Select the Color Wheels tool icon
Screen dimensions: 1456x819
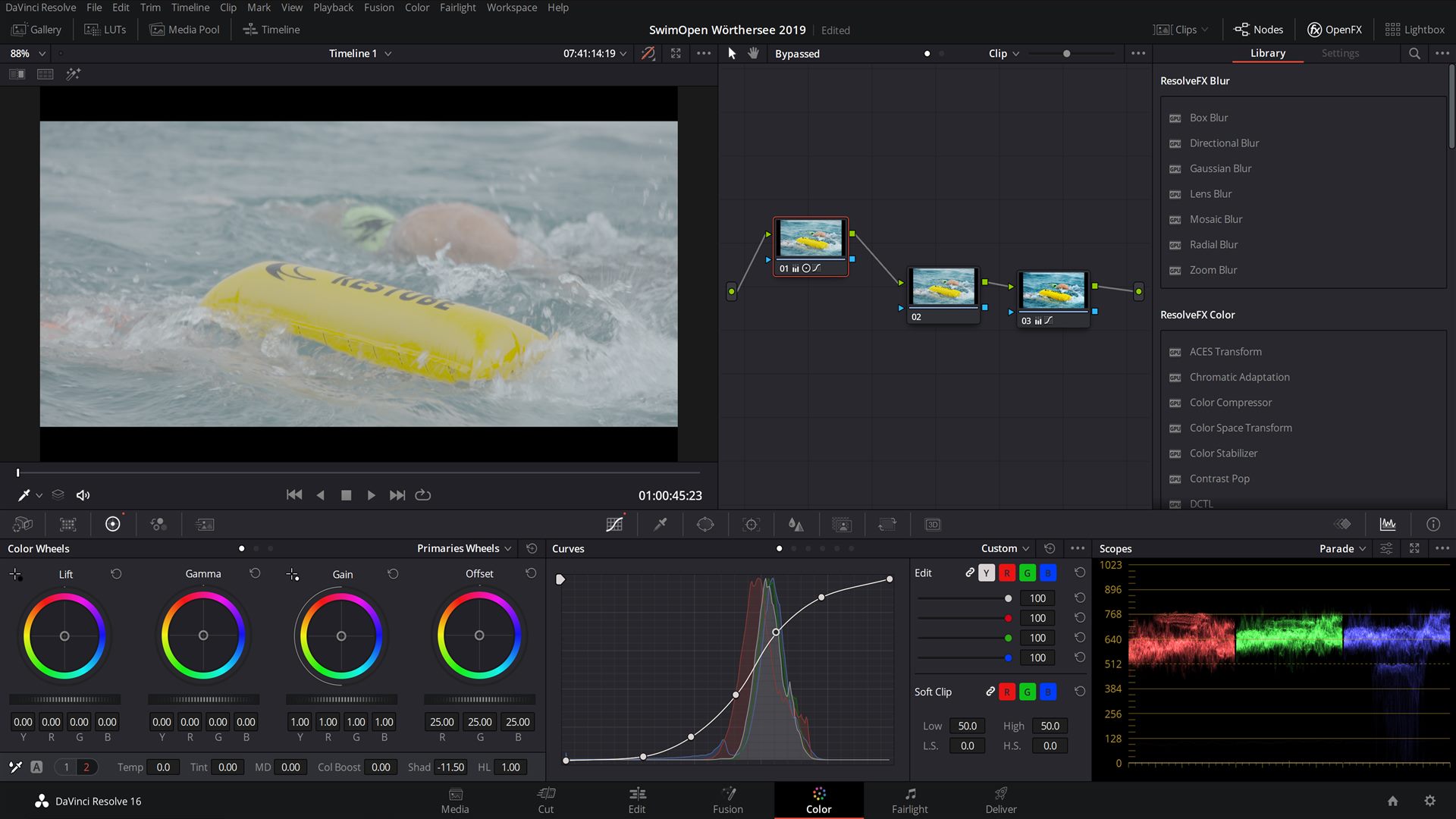pos(112,523)
